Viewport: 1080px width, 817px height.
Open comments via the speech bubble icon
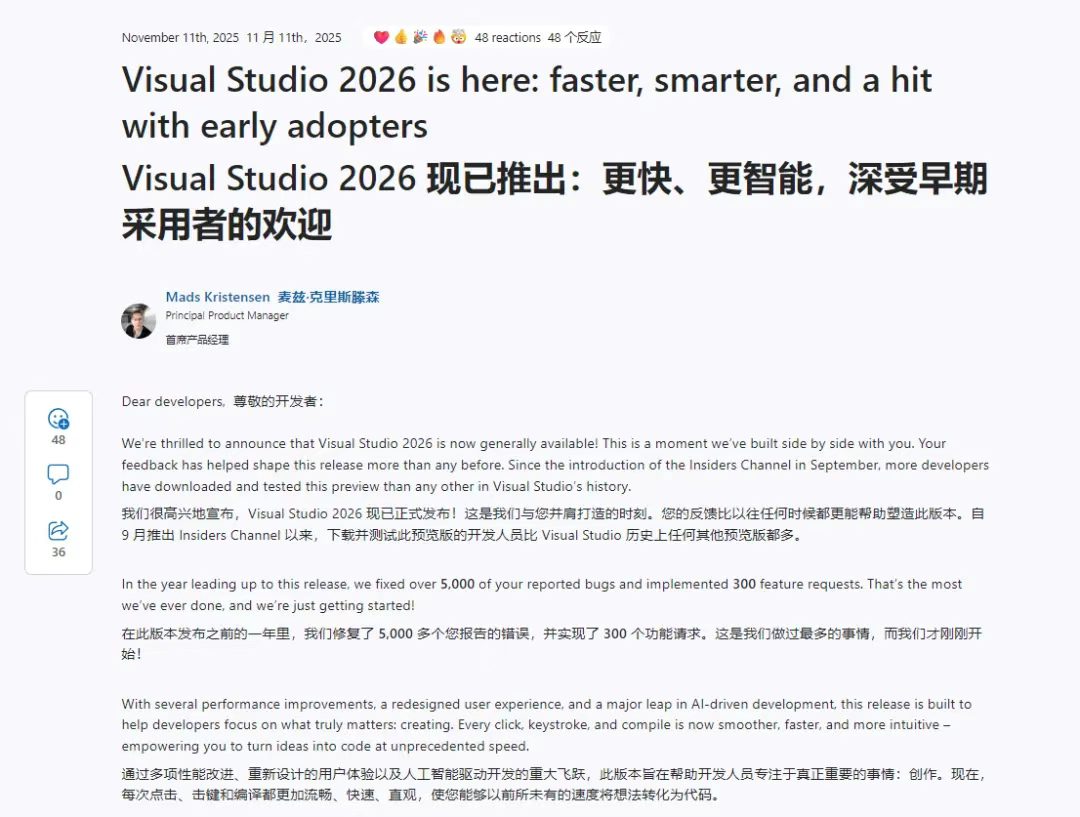[x=58, y=473]
